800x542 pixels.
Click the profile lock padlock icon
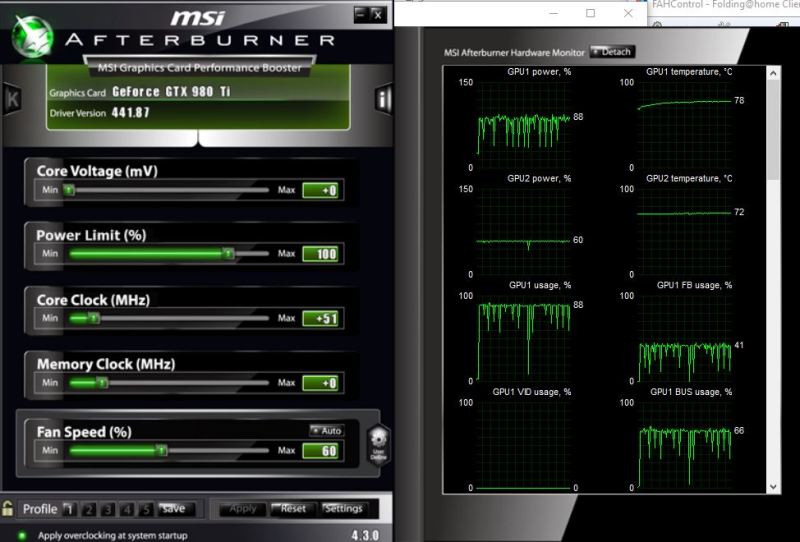(8, 508)
